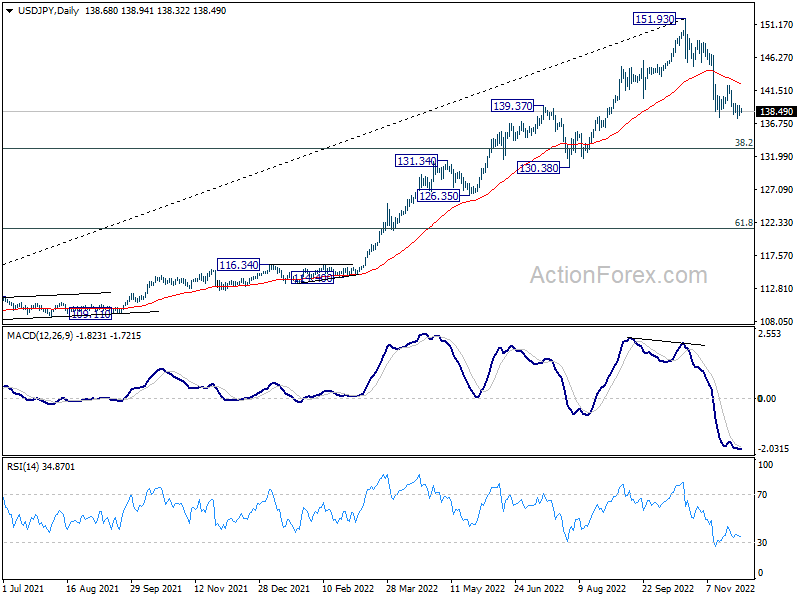800x600 pixels.
Task: Click the MACD(12,26,9) indicator label
Action: pos(40,336)
